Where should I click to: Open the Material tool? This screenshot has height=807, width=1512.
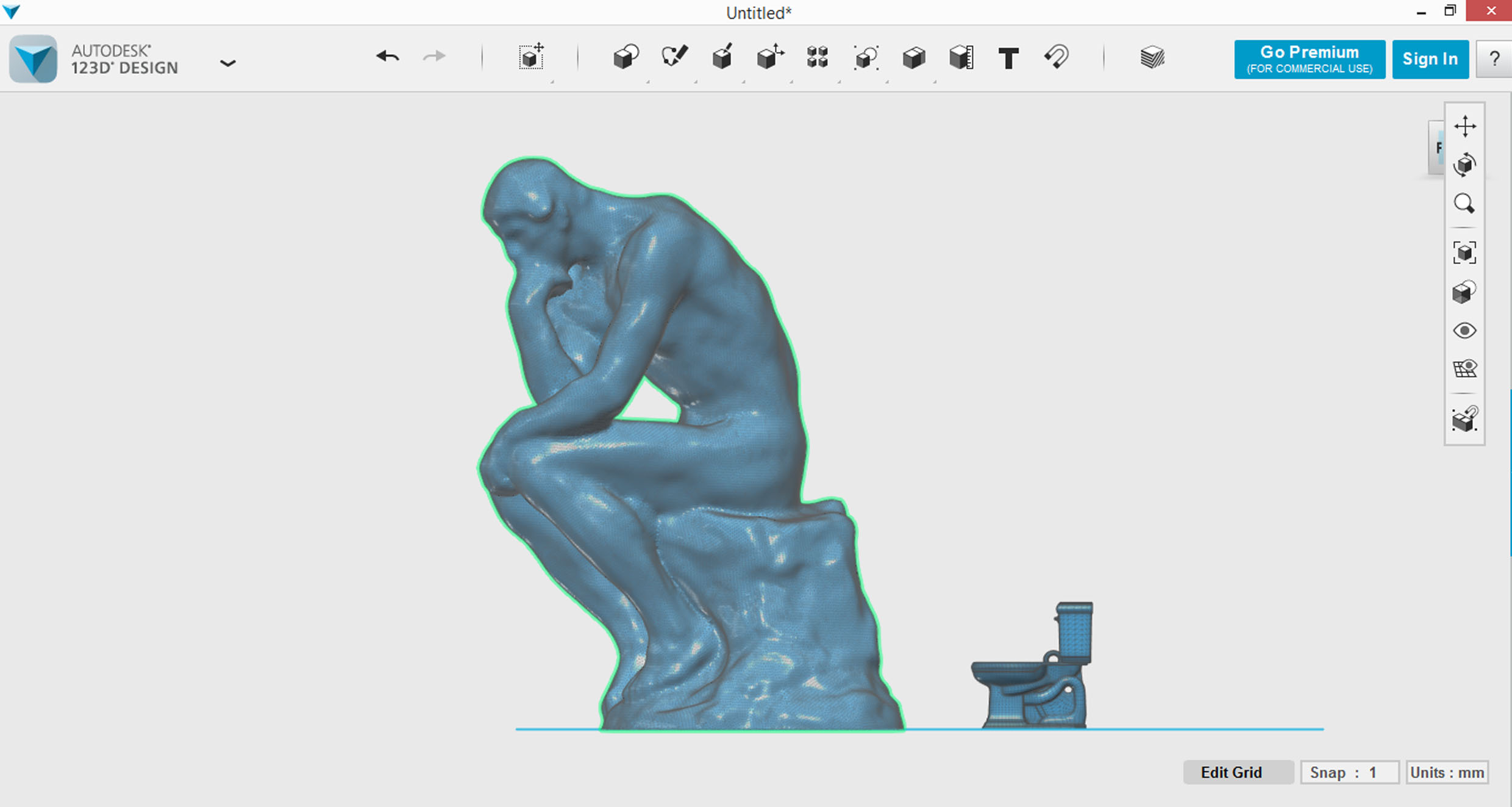[x=1152, y=57]
